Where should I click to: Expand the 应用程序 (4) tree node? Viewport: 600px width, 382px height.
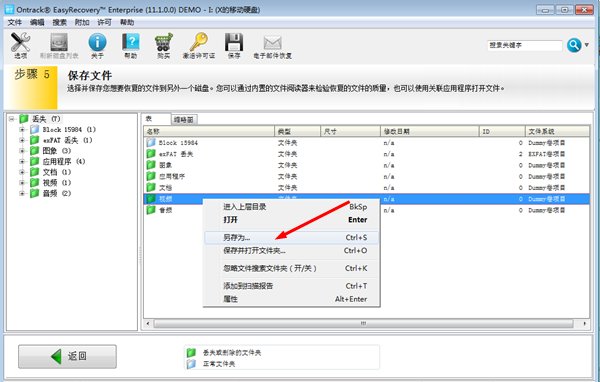point(22,162)
